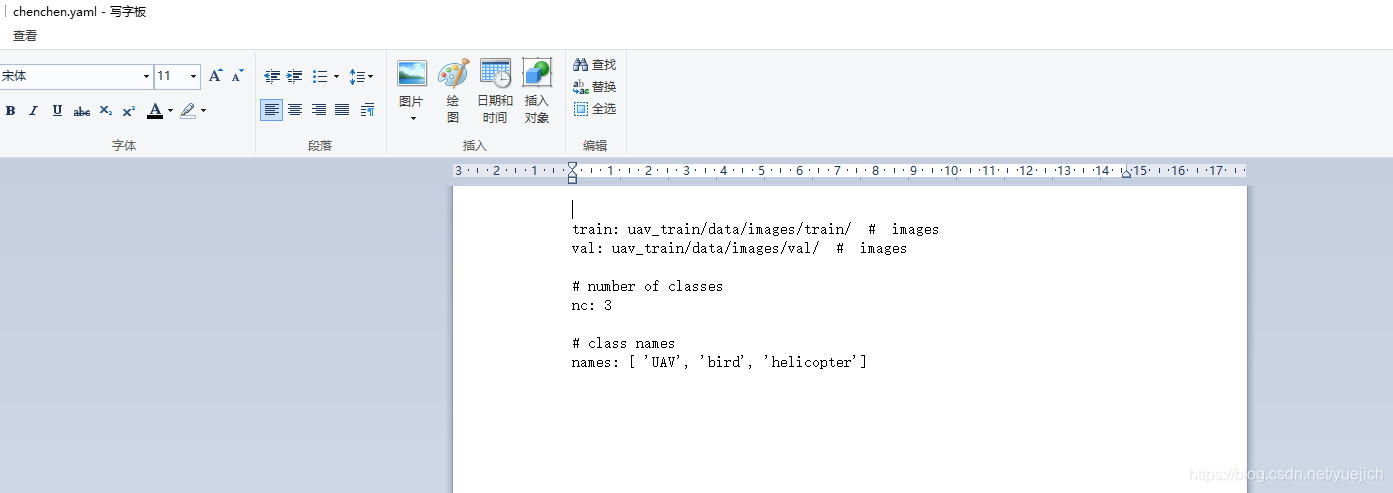Insert a picture via 图片 icon
The width and height of the screenshot is (1393, 493).
point(412,74)
